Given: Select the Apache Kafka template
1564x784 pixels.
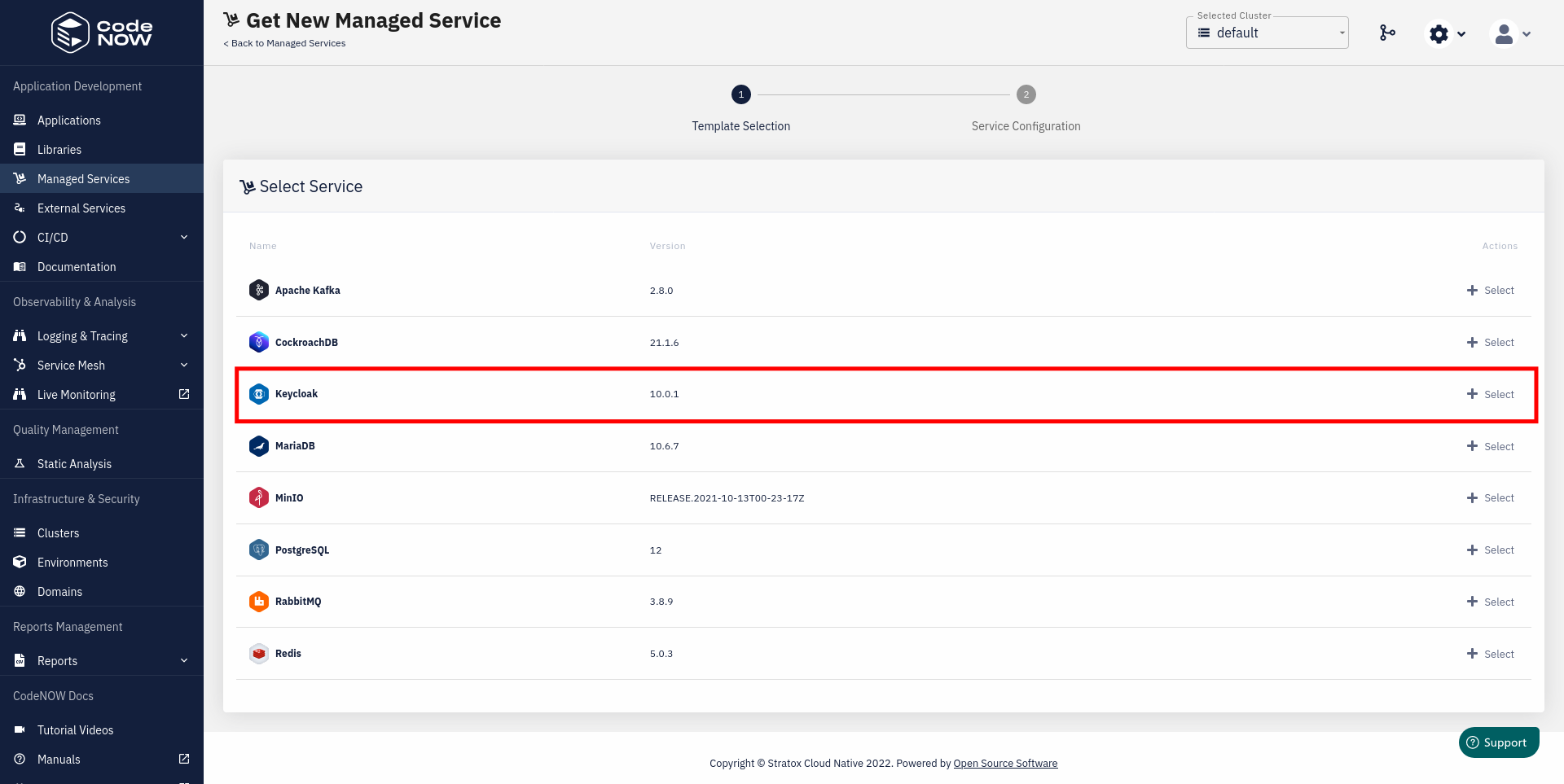Looking at the screenshot, I should point(1491,291).
